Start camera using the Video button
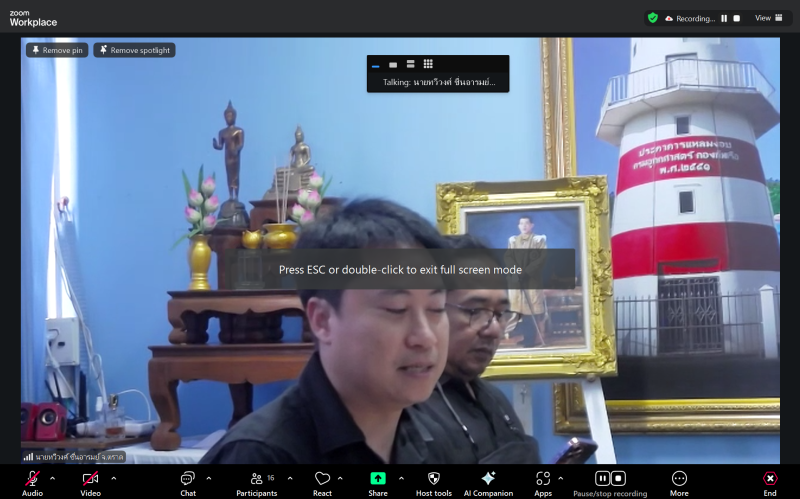This screenshot has width=800, height=499. point(90,479)
